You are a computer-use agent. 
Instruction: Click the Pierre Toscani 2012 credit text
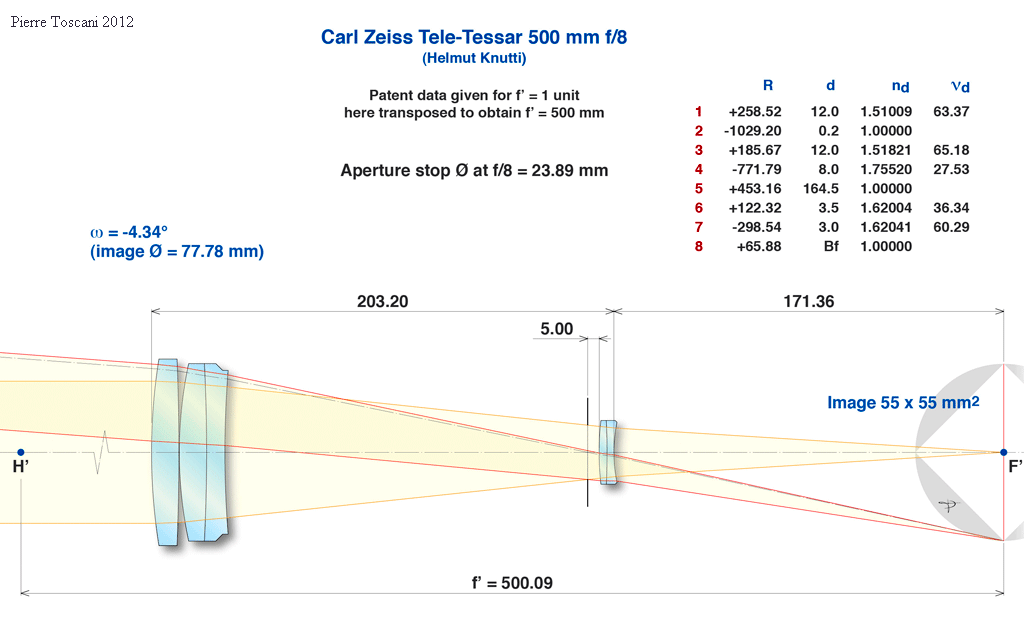(71, 21)
